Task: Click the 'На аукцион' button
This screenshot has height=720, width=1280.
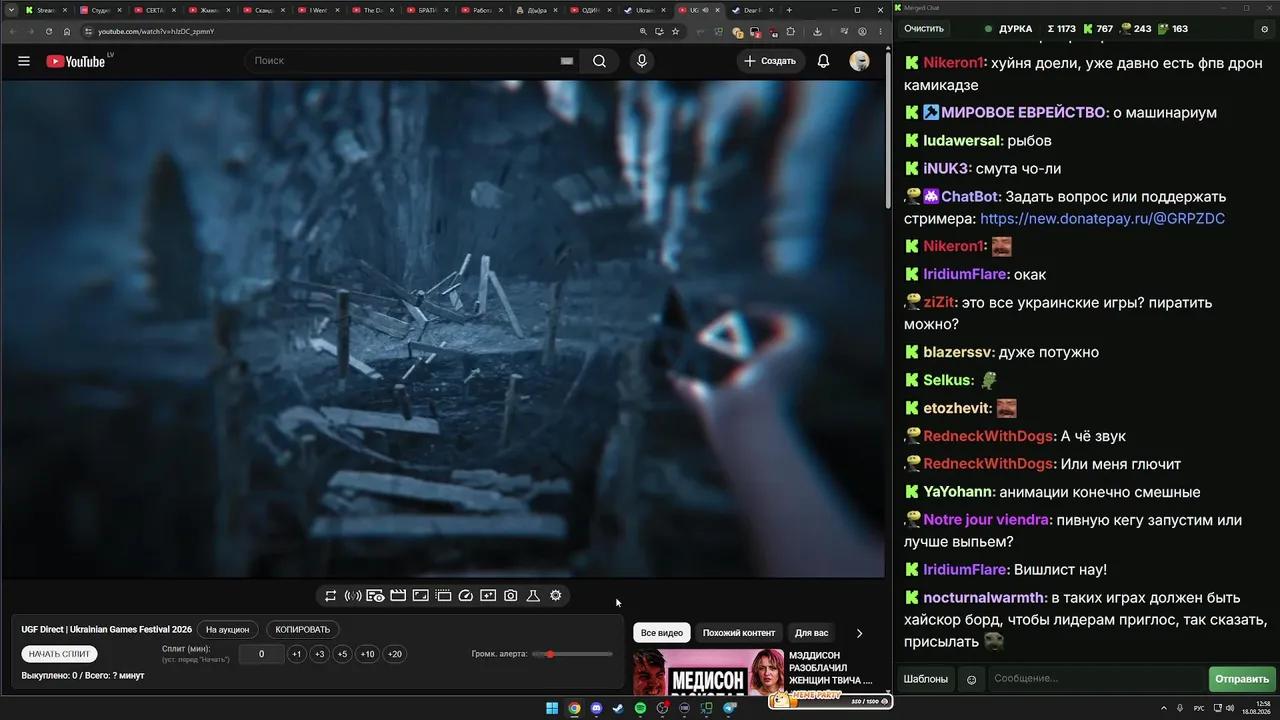Action: (228, 630)
